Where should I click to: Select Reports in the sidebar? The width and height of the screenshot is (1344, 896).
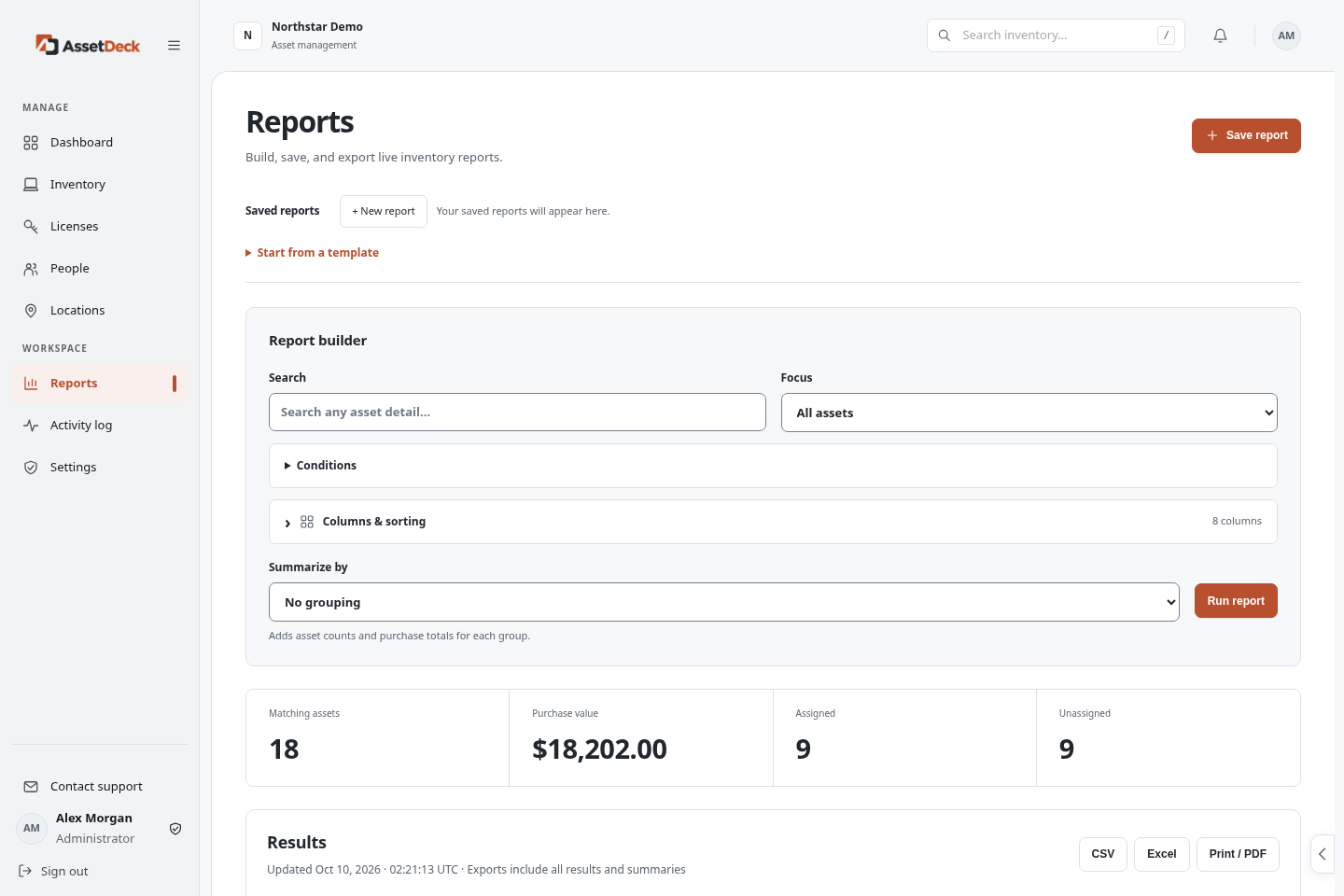point(99,383)
